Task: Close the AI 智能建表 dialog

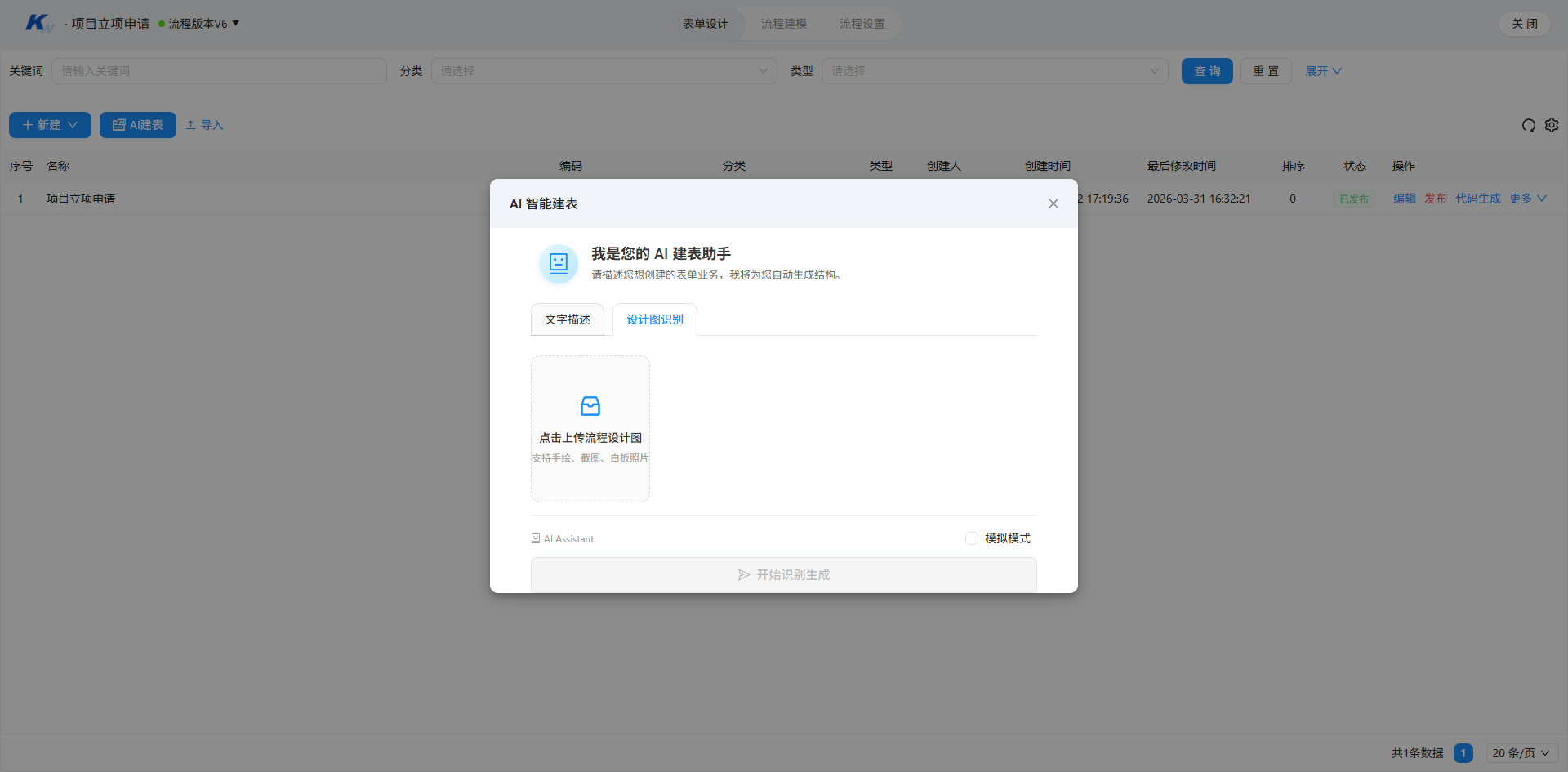Action: point(1053,203)
